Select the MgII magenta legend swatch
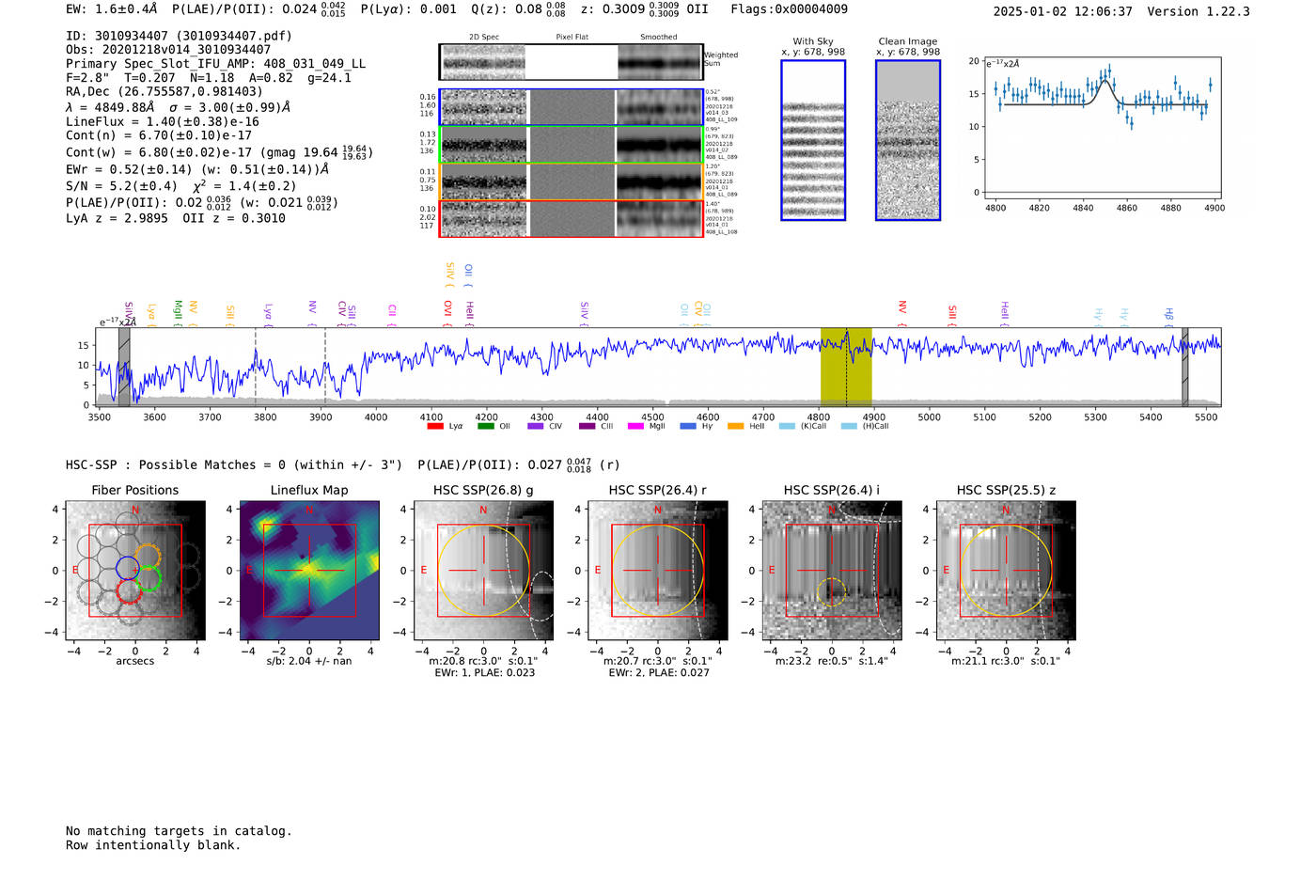 637,426
